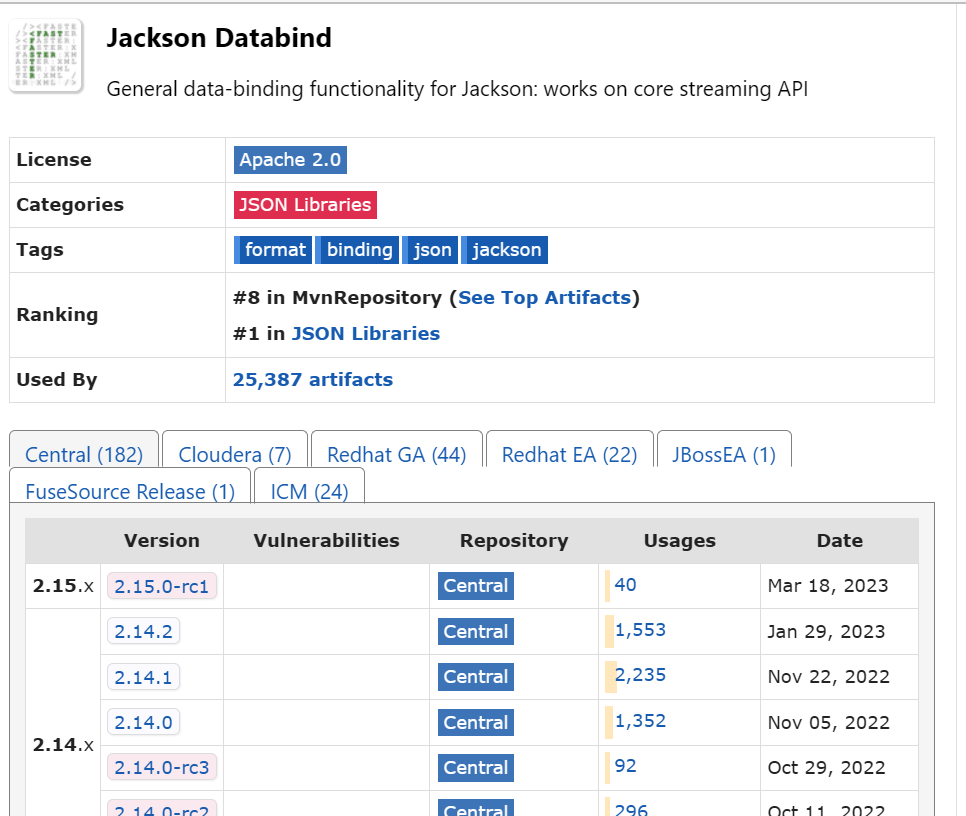Click Central badge in the 2.14.0 row
Image resolution: width=966 pixels, height=816 pixels.
(x=476, y=723)
